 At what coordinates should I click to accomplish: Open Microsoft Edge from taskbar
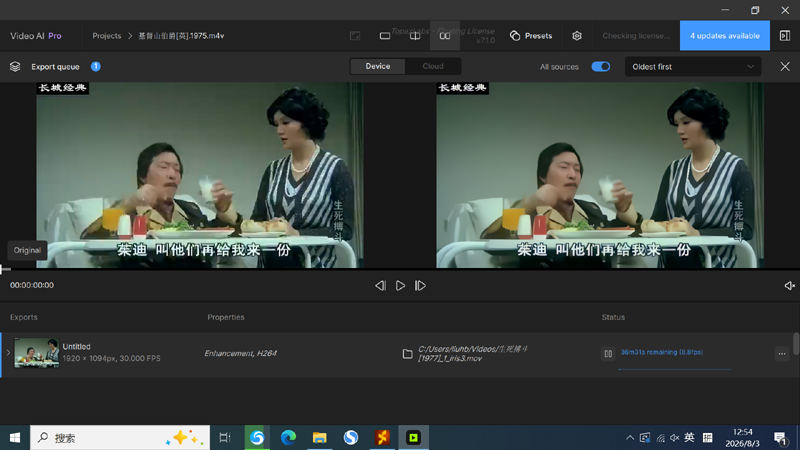(x=288, y=438)
